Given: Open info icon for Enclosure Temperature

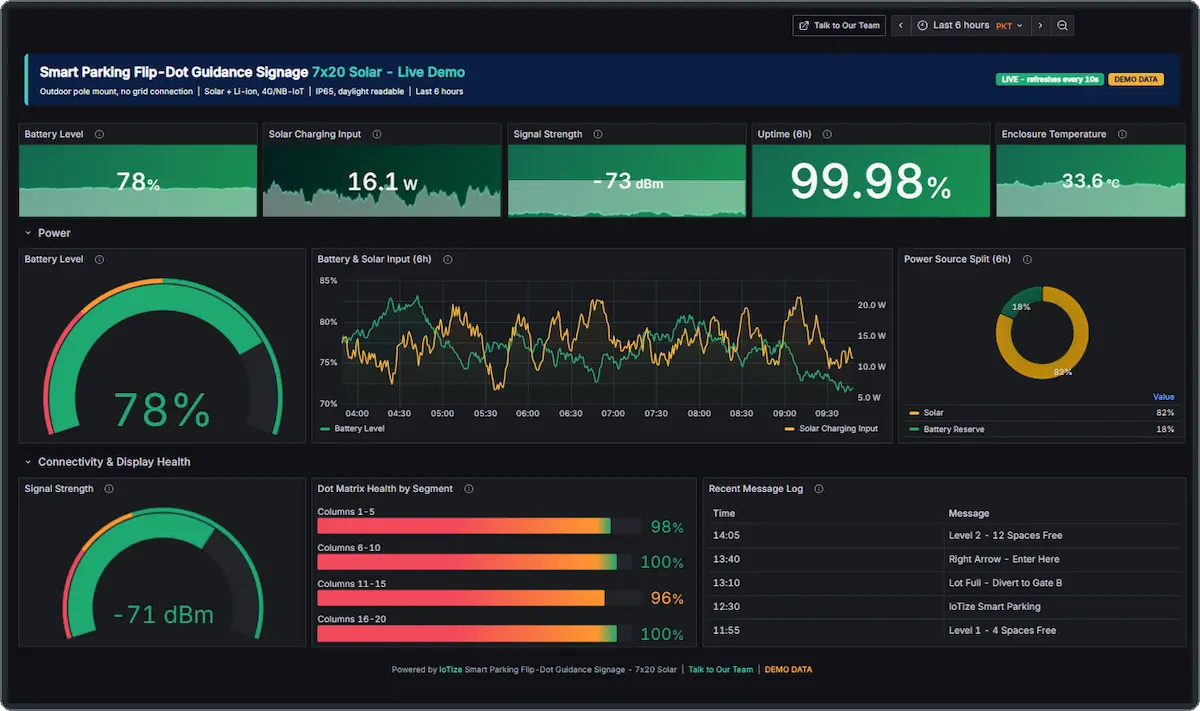Looking at the screenshot, I should tap(1122, 134).
